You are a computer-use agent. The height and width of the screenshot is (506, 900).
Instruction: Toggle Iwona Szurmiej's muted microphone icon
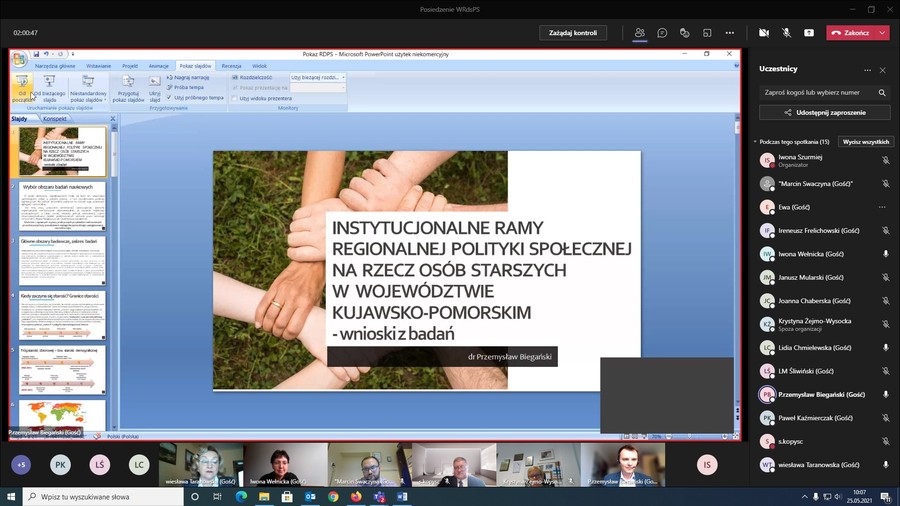(885, 160)
